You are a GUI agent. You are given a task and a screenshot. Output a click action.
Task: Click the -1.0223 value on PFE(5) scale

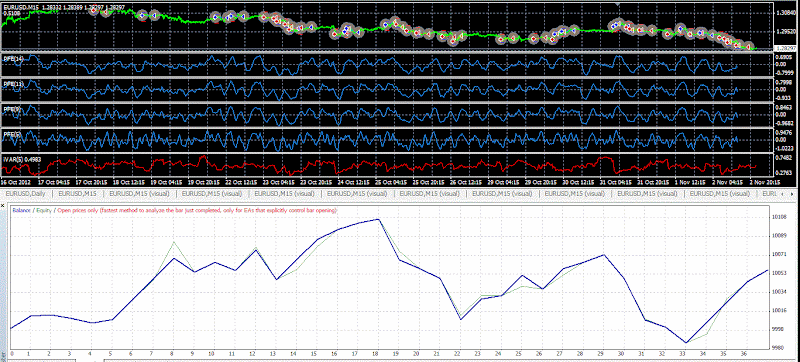click(x=783, y=148)
